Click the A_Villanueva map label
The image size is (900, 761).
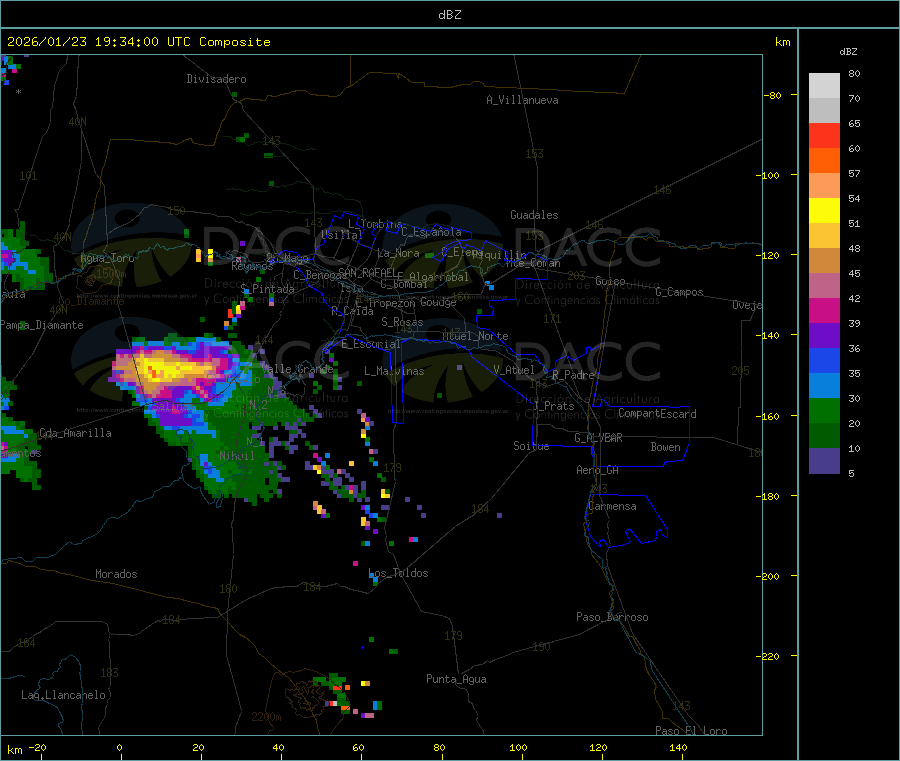click(522, 100)
